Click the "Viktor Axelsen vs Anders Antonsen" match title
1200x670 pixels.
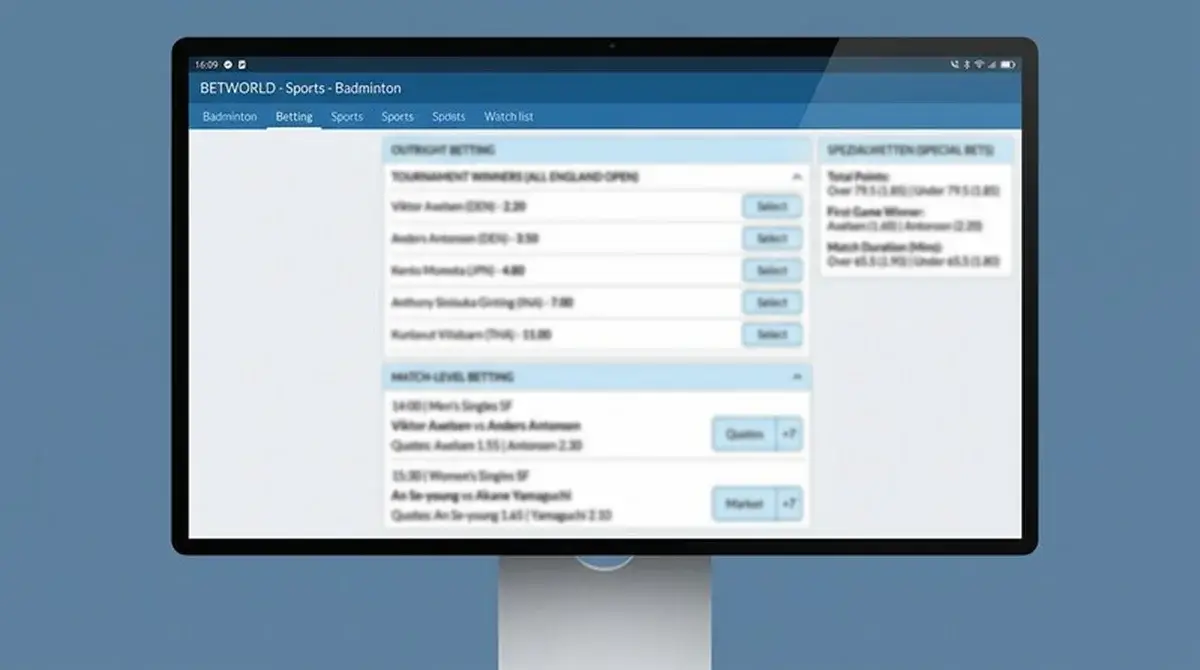(486, 426)
